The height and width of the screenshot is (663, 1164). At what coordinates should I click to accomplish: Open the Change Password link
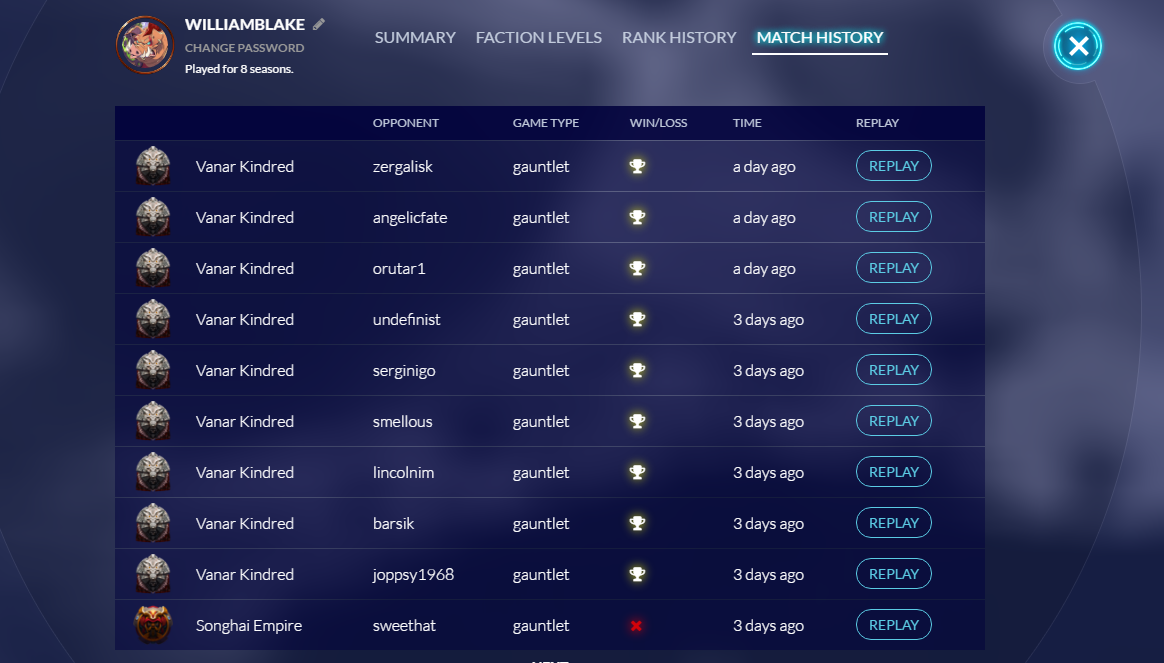244,48
